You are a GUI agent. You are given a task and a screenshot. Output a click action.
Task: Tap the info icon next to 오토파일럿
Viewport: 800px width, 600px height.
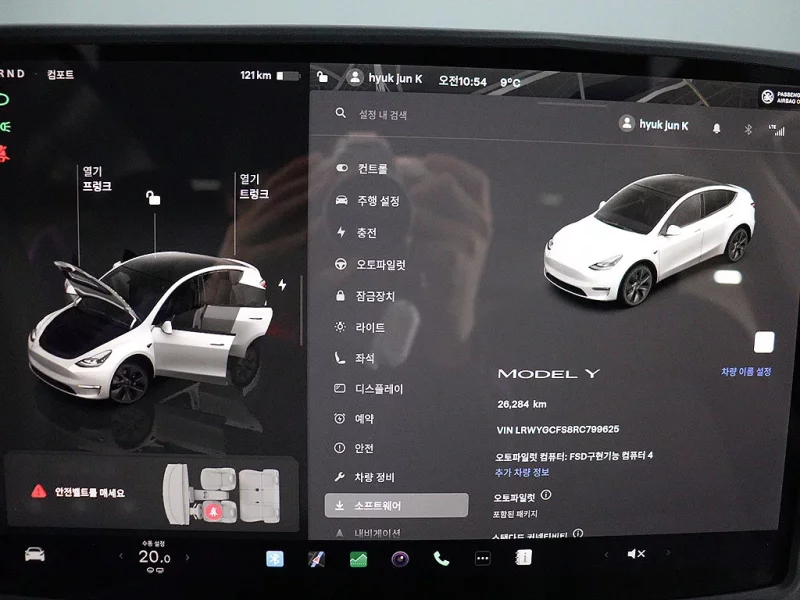(546, 495)
